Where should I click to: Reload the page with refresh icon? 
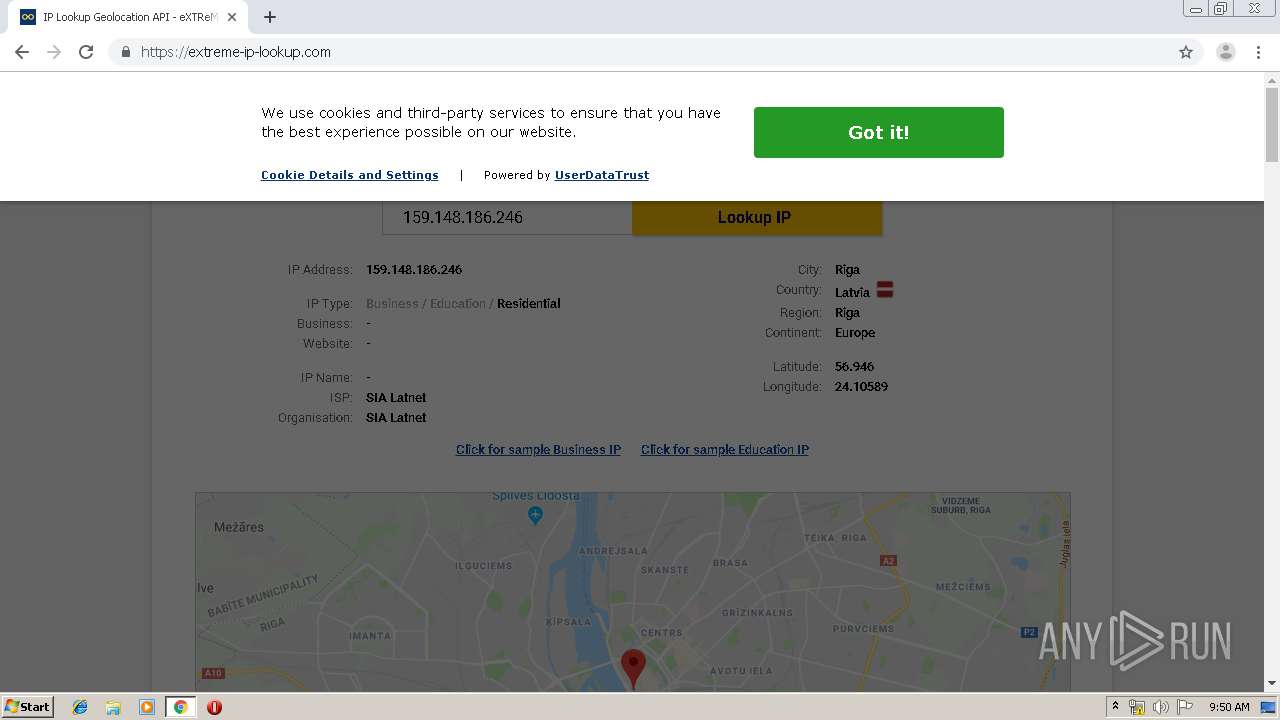pyautogui.click(x=86, y=52)
